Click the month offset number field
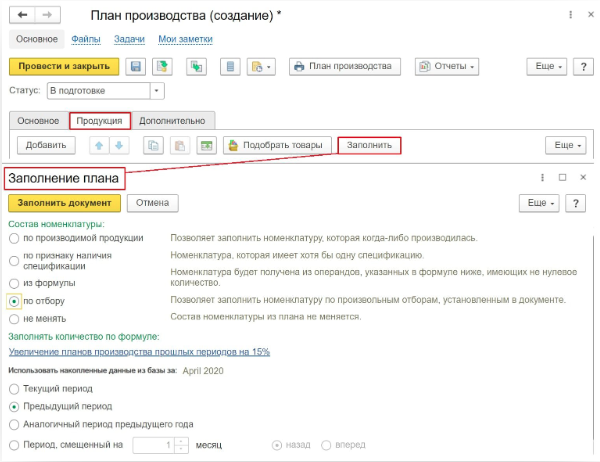The height and width of the screenshot is (462, 600). pos(153,445)
